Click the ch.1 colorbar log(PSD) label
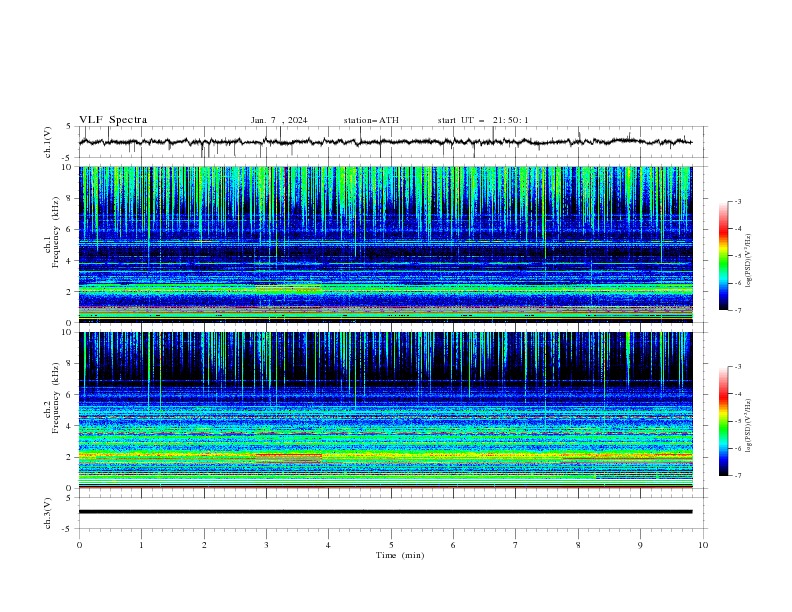792x612 pixels. [x=749, y=261]
